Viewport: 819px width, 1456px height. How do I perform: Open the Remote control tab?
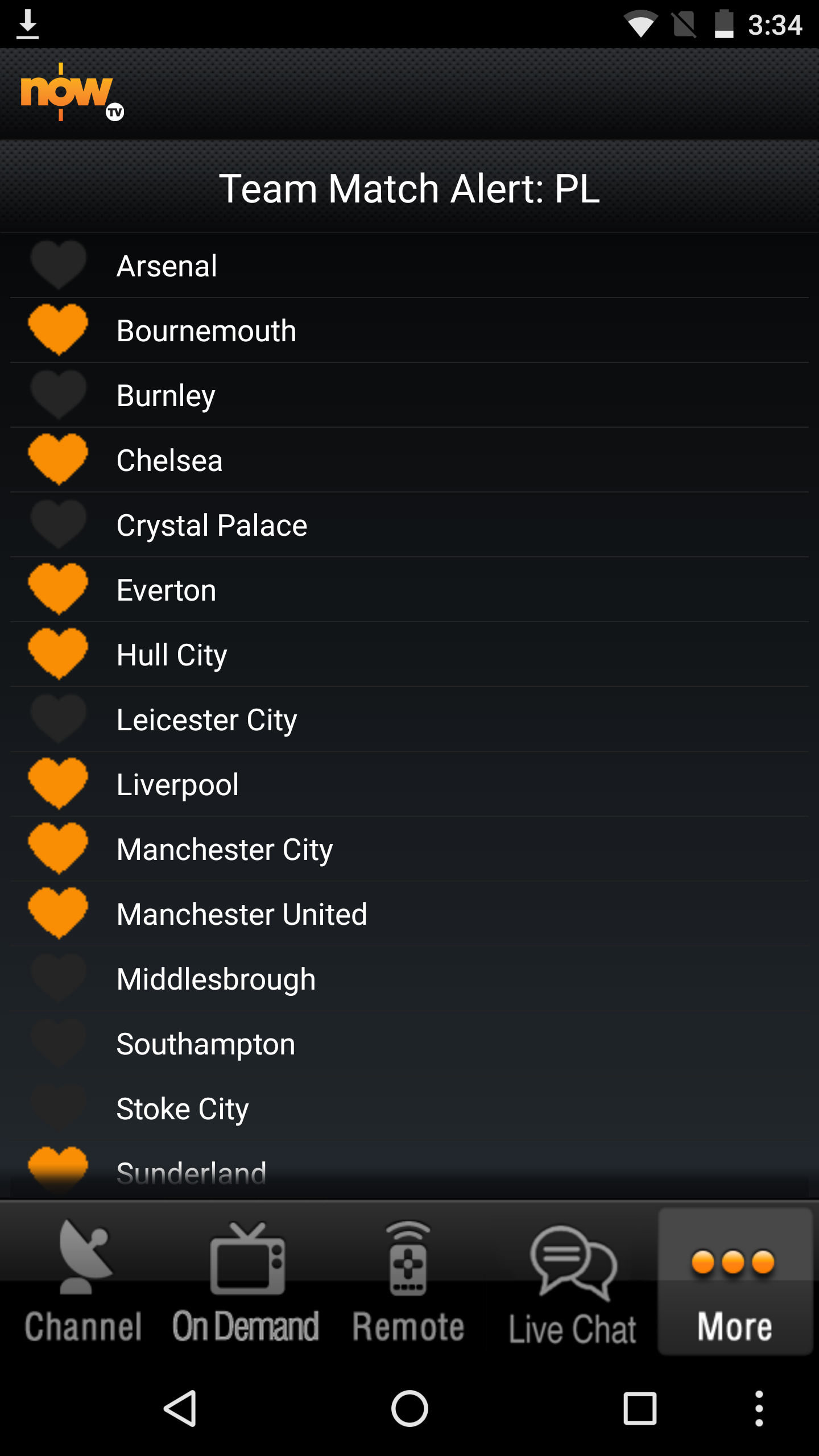pos(408,1282)
